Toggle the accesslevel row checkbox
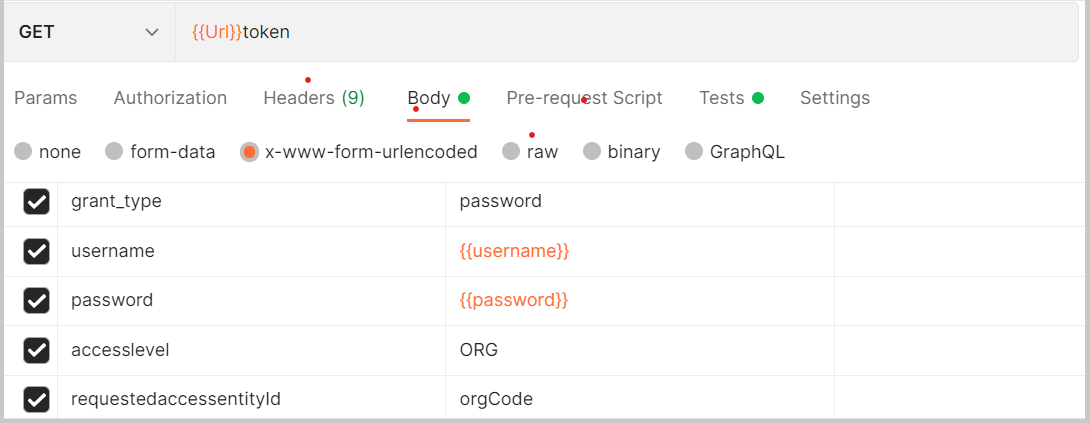 click(x=37, y=350)
